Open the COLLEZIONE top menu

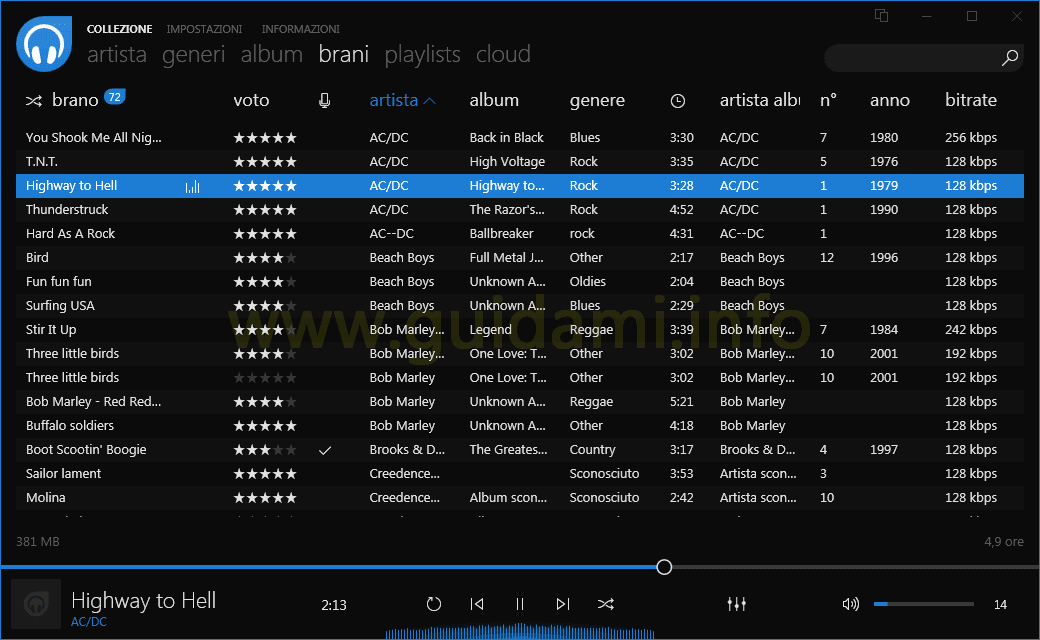(119, 29)
